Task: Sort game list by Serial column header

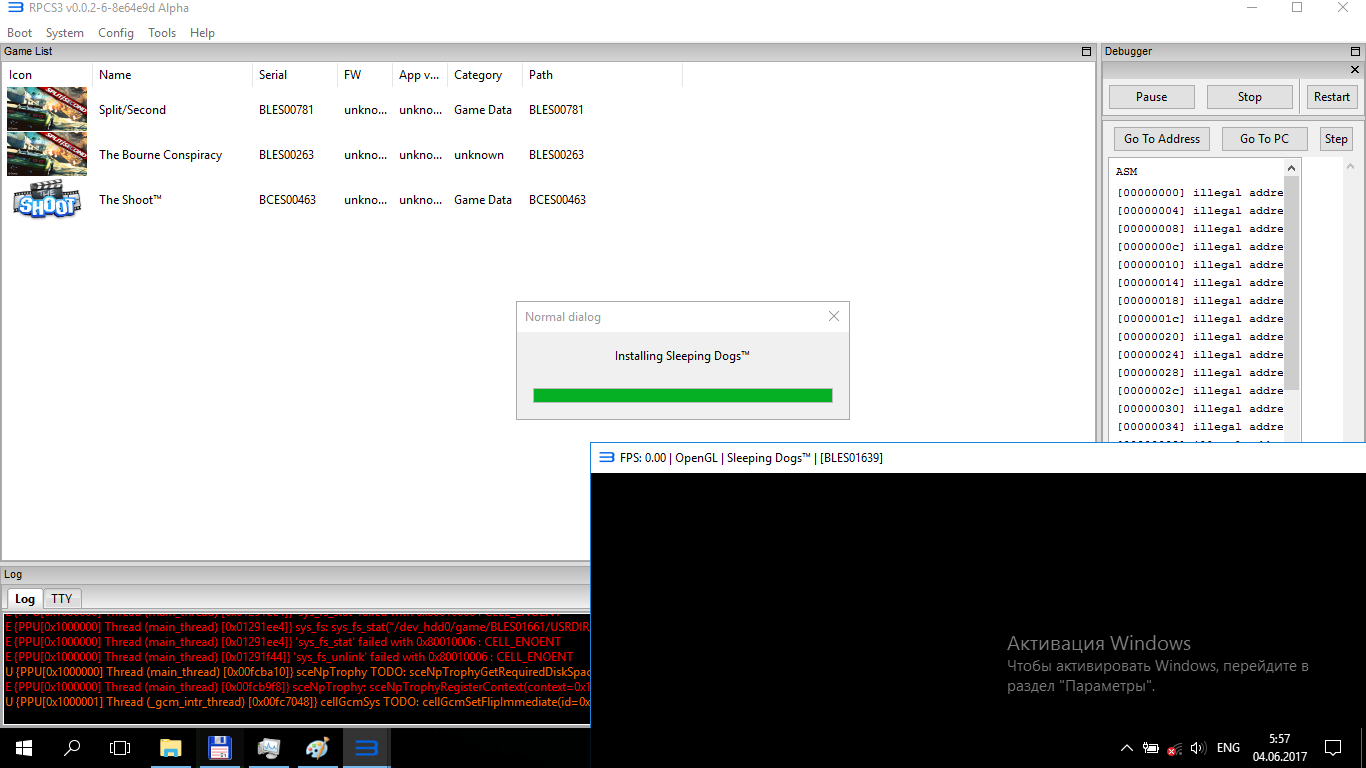Action: (273, 75)
